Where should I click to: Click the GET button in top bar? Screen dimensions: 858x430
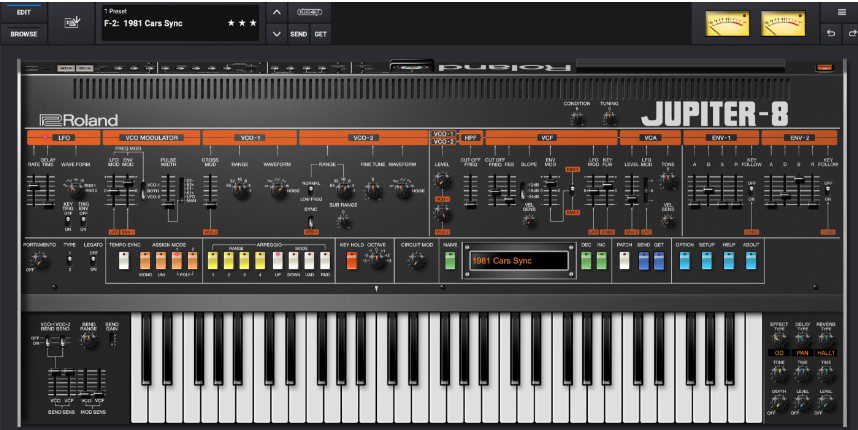(x=321, y=34)
